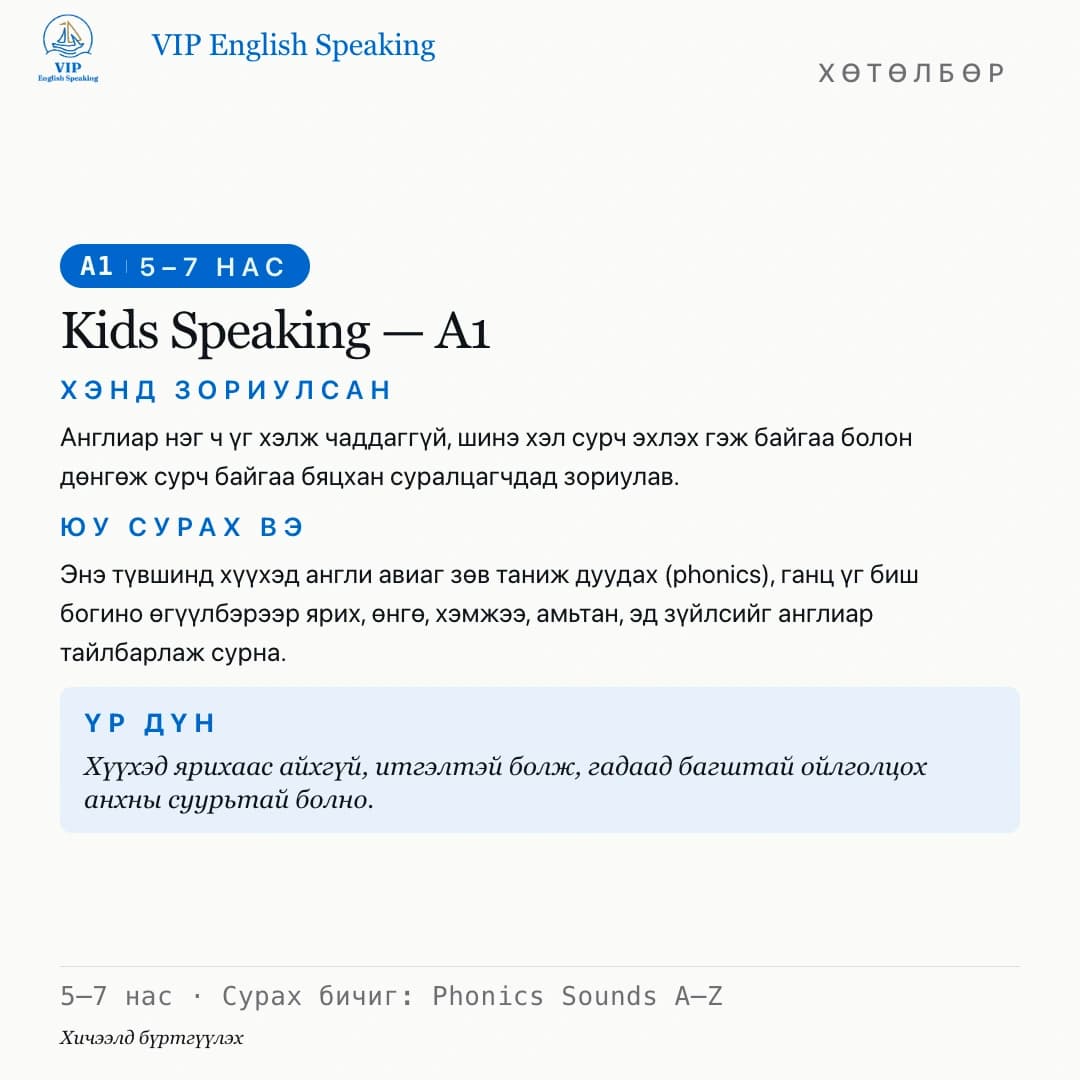The height and width of the screenshot is (1080, 1080).
Task: Select the Kids Speaking — A1 heading
Action: point(275,331)
